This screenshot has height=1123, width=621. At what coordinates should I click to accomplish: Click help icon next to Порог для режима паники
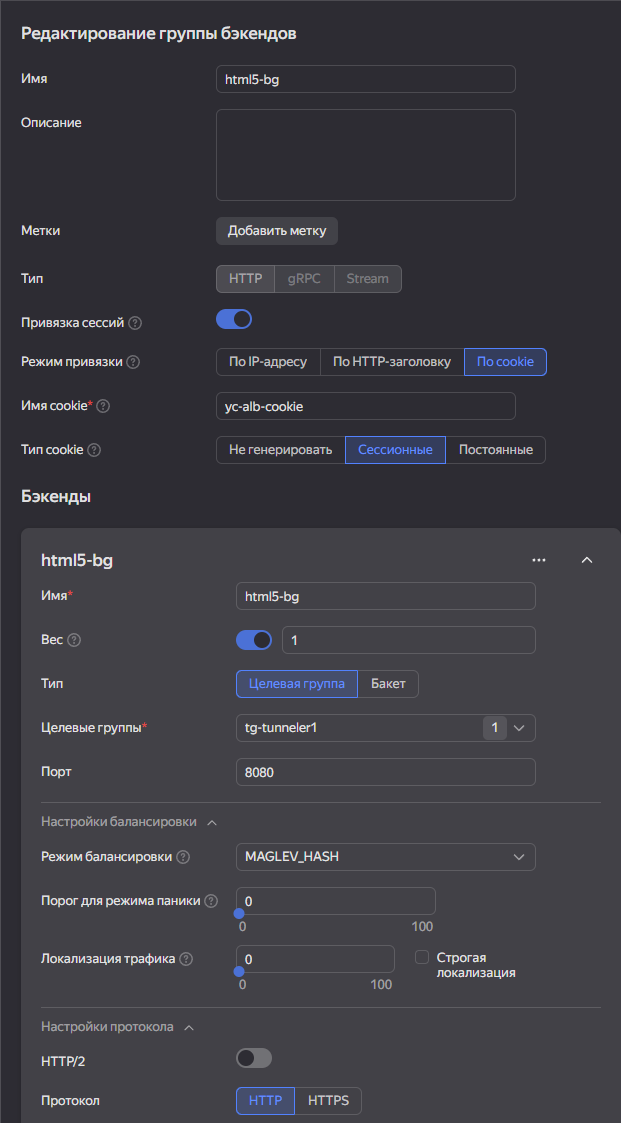[211, 901]
